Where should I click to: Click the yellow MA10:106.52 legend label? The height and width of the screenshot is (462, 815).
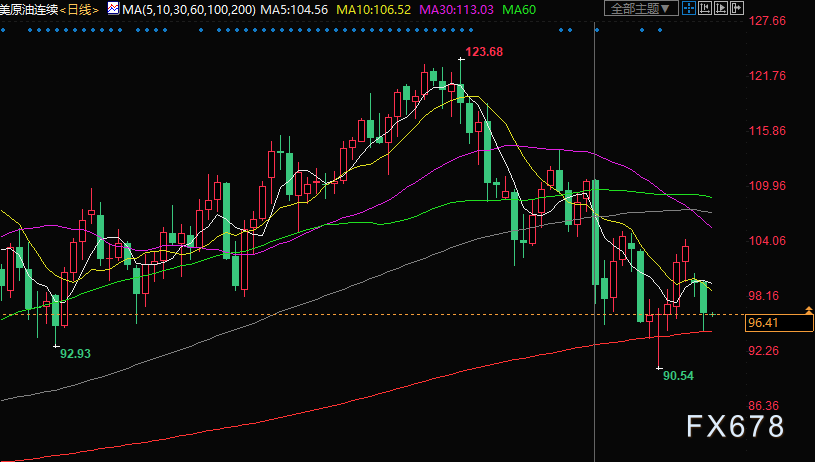pos(374,9)
